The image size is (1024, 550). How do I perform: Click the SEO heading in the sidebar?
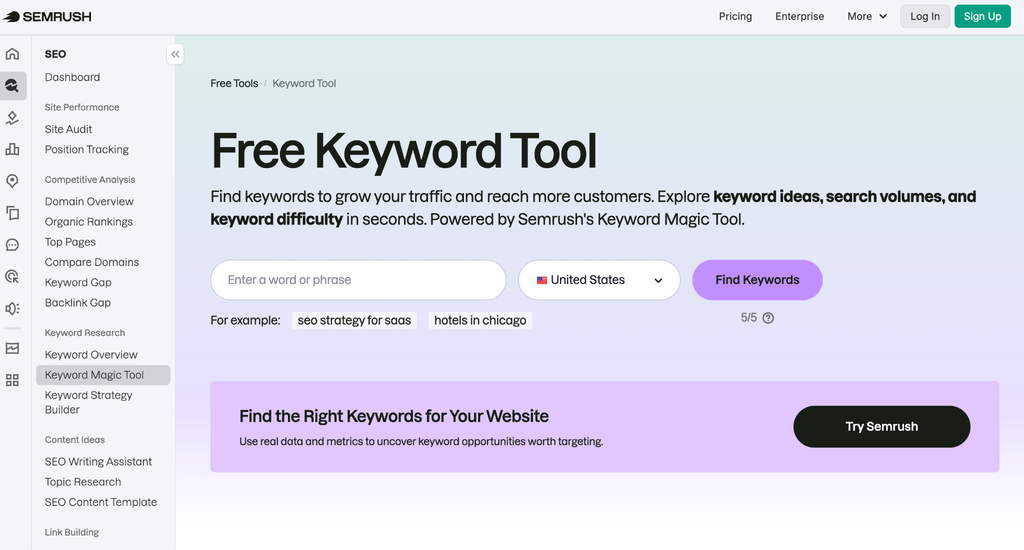56,54
